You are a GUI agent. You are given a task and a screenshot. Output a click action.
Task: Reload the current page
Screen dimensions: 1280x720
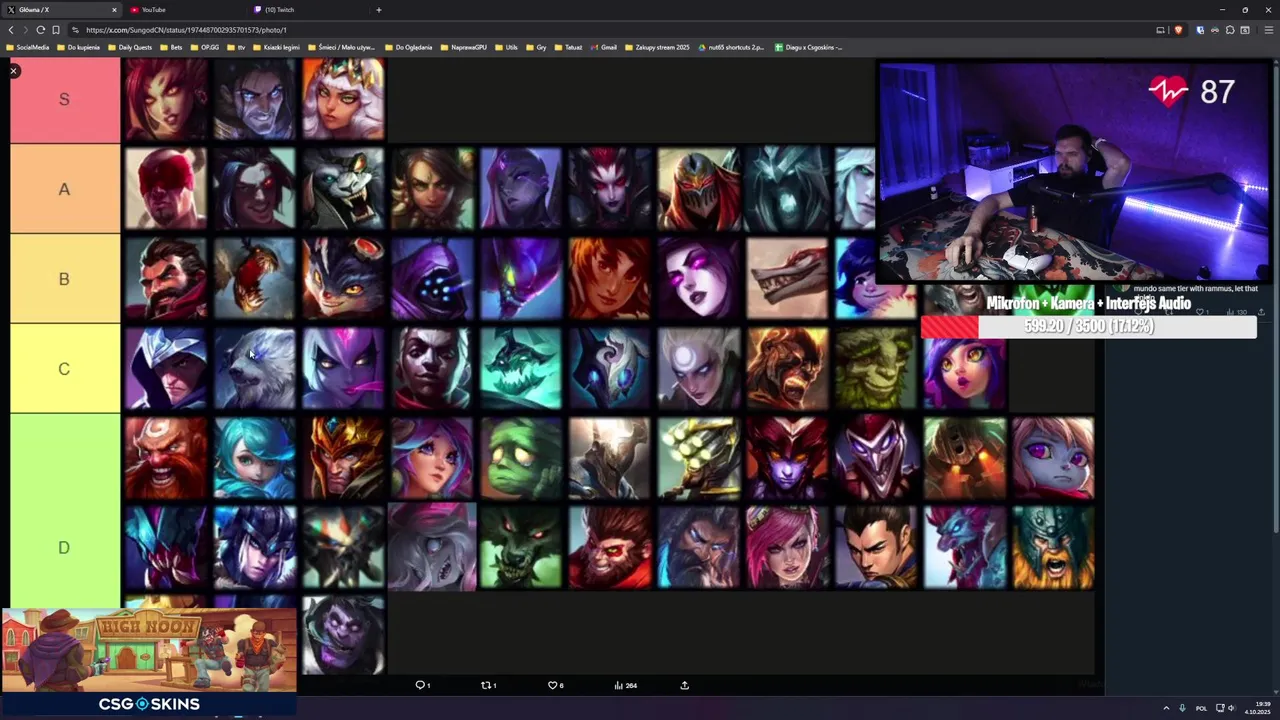40,30
